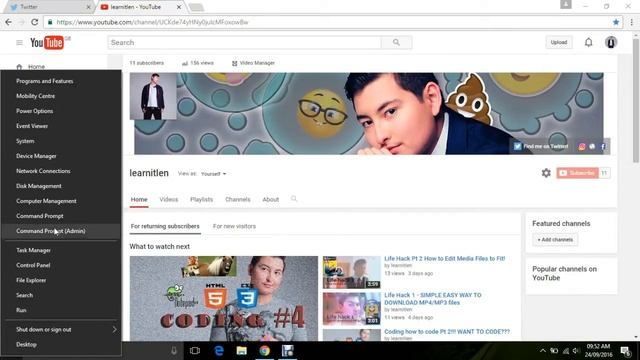Open the YouTube hamburger guide menu

point(19,42)
